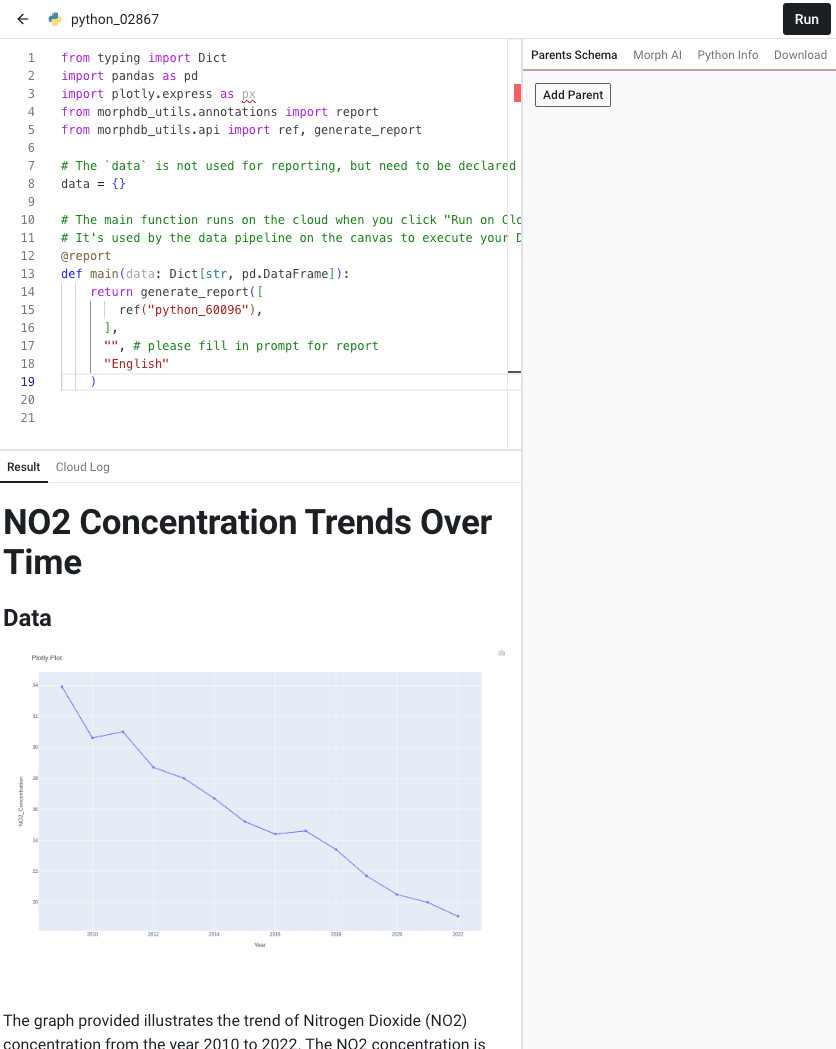836x1049 pixels.
Task: Click the NO2 line chart plot
Action: [259, 801]
